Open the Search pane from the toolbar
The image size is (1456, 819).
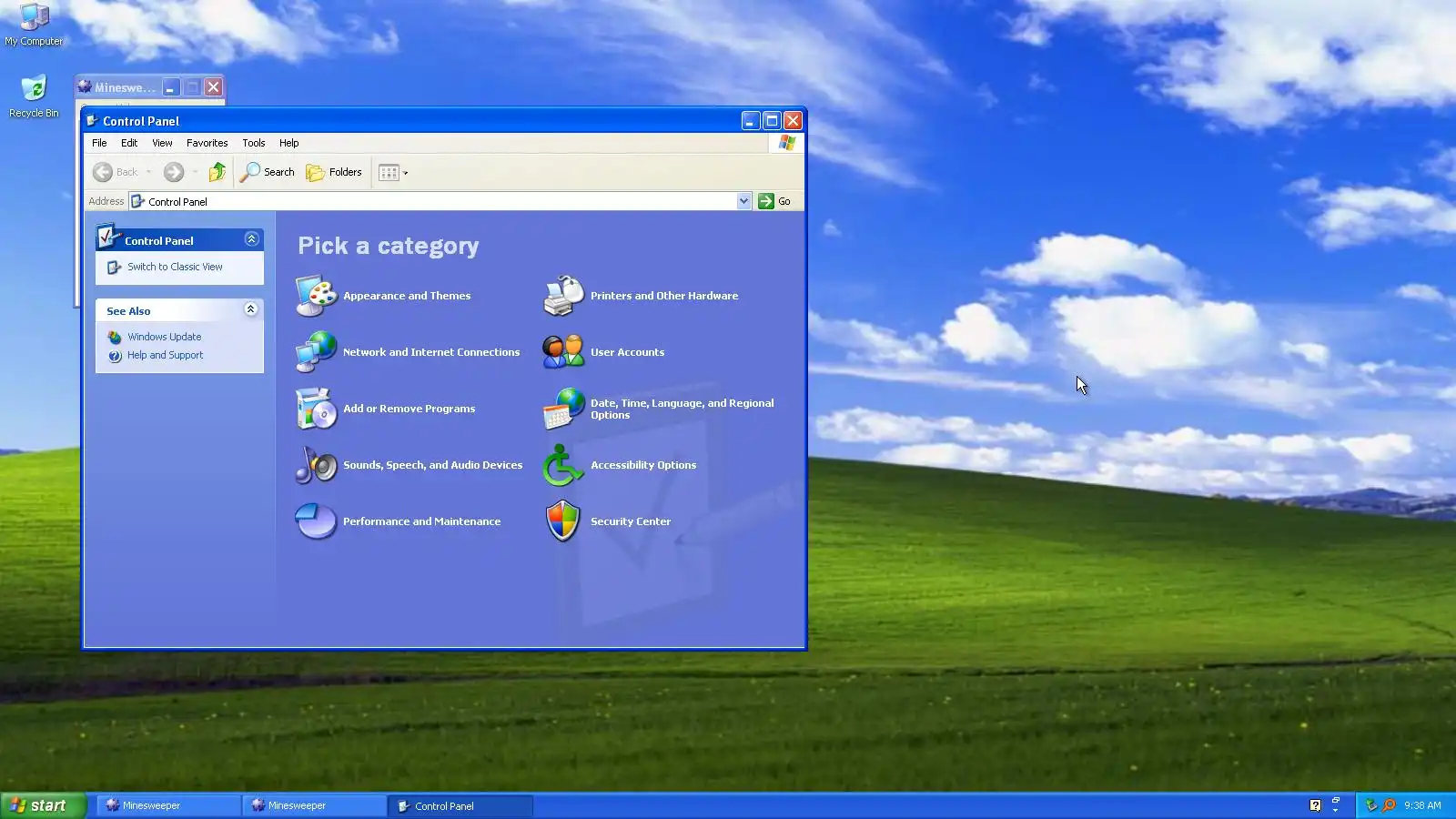268,172
